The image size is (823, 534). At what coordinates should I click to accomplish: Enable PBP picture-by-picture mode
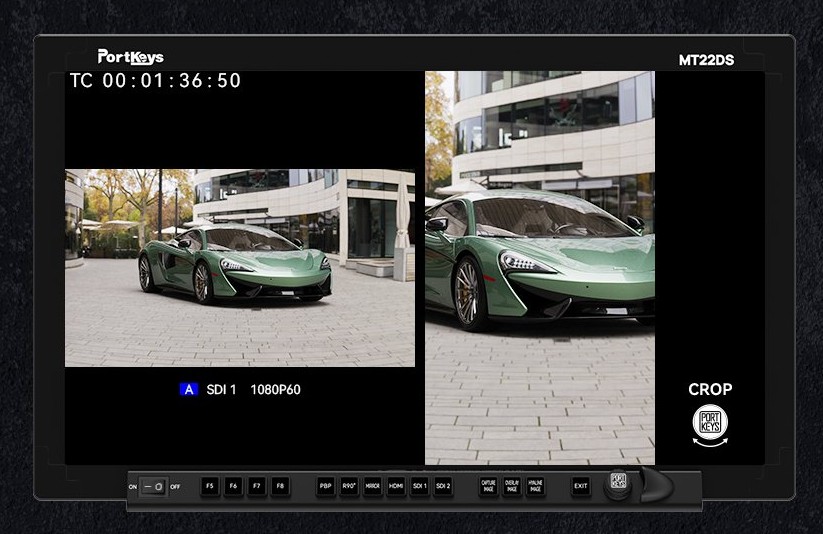tap(326, 487)
